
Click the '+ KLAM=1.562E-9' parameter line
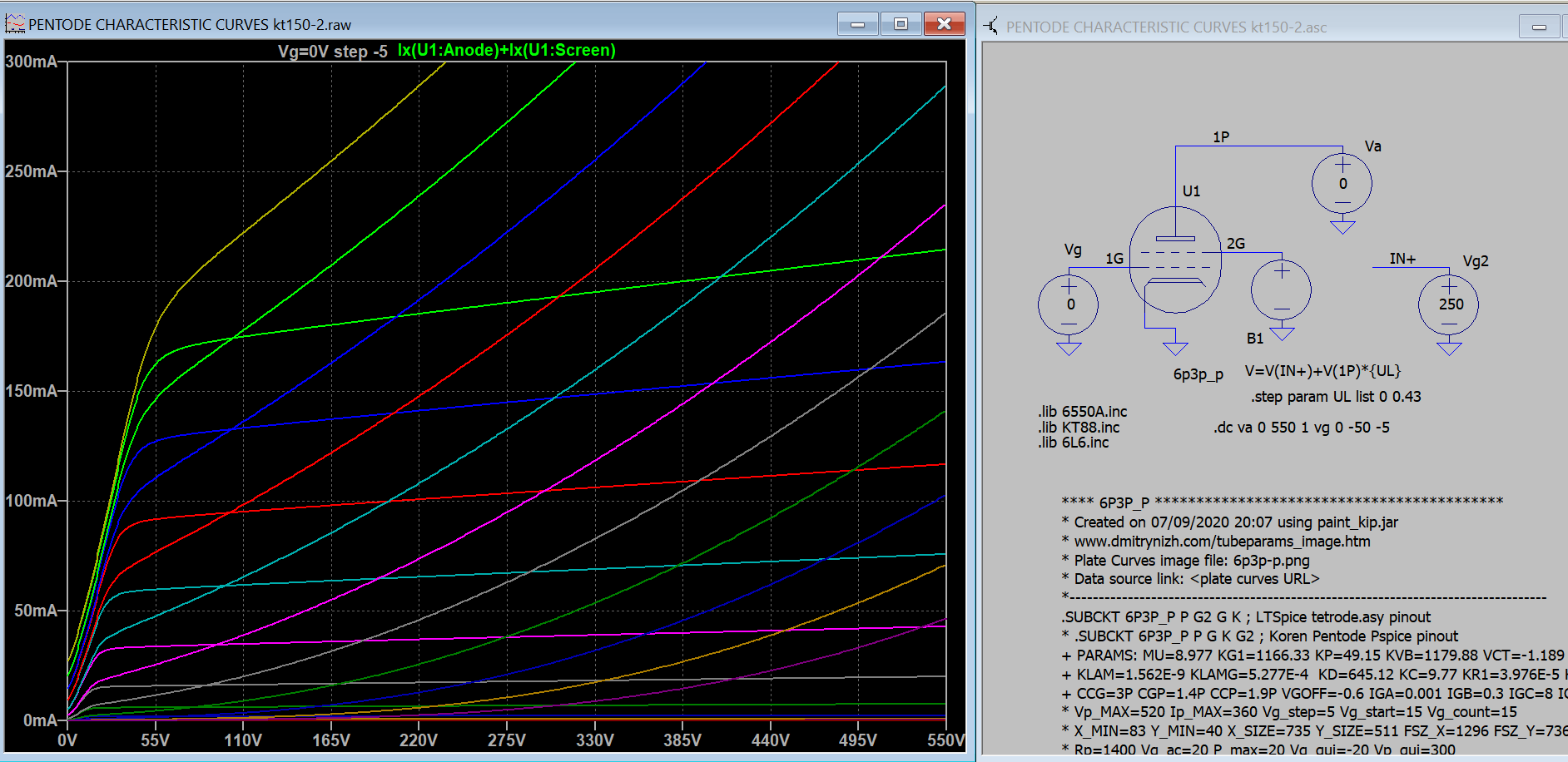click(x=1313, y=675)
